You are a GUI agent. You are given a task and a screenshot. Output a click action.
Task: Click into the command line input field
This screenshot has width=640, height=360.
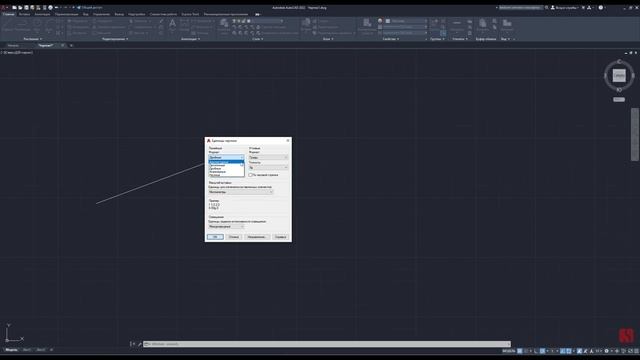[x=327, y=344]
